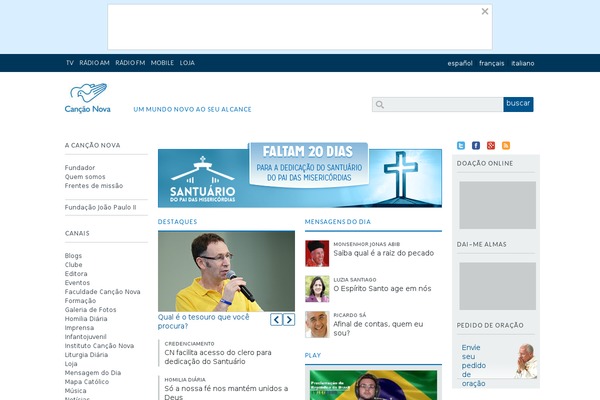Image resolution: width=600 pixels, height=400 pixels.
Task: Open the Google Plus social icon
Action: pos(491,145)
